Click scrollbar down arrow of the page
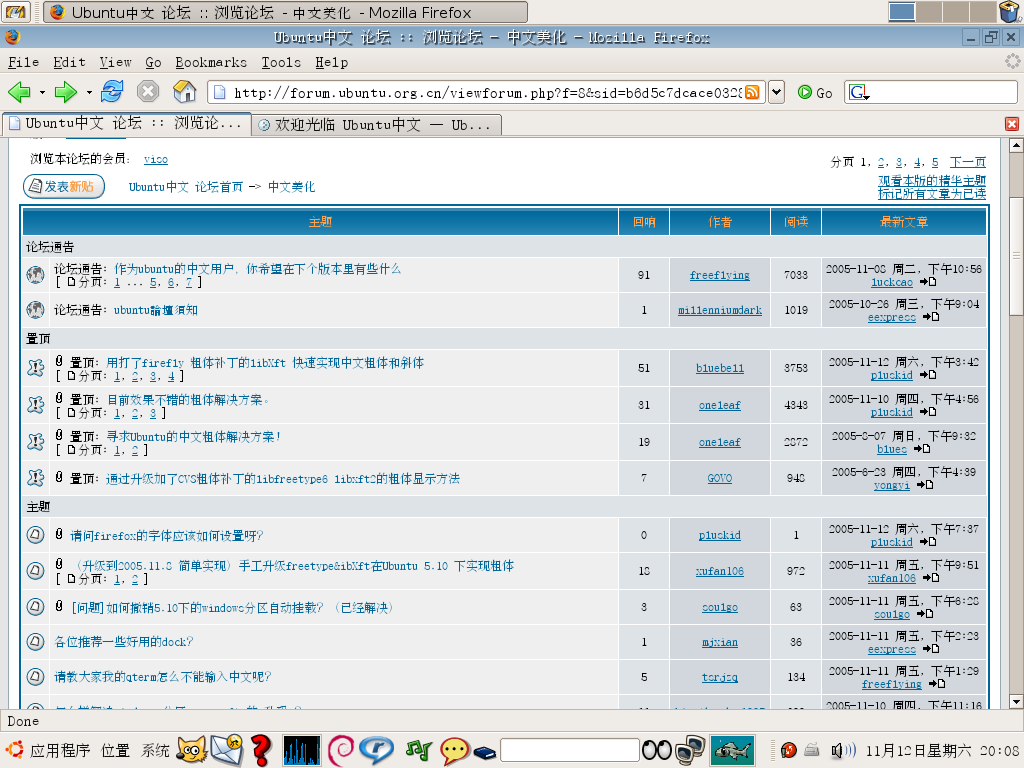Screen dimensions: 1024x768 tap(1016, 701)
